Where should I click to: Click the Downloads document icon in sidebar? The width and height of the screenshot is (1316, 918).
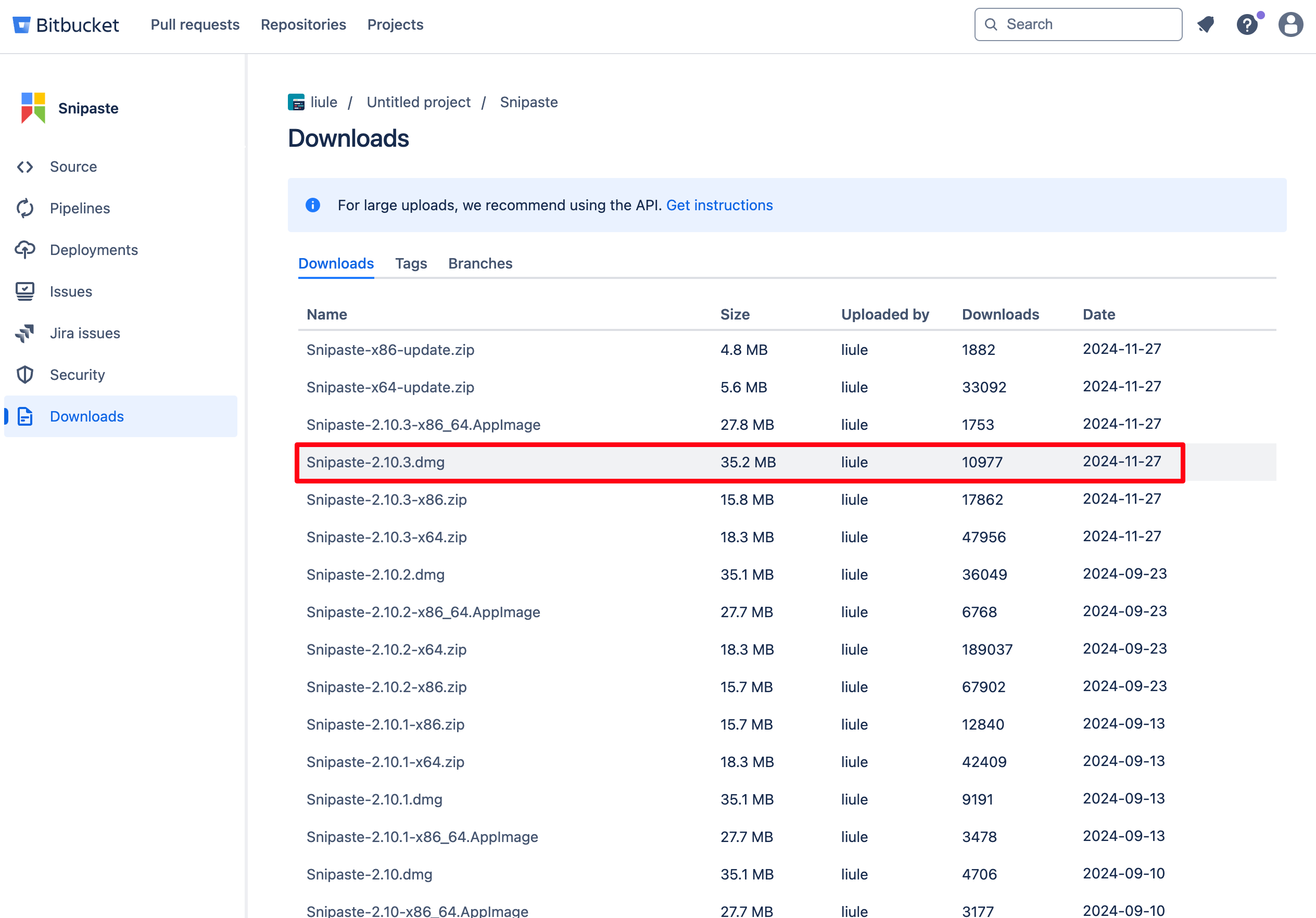point(25,417)
